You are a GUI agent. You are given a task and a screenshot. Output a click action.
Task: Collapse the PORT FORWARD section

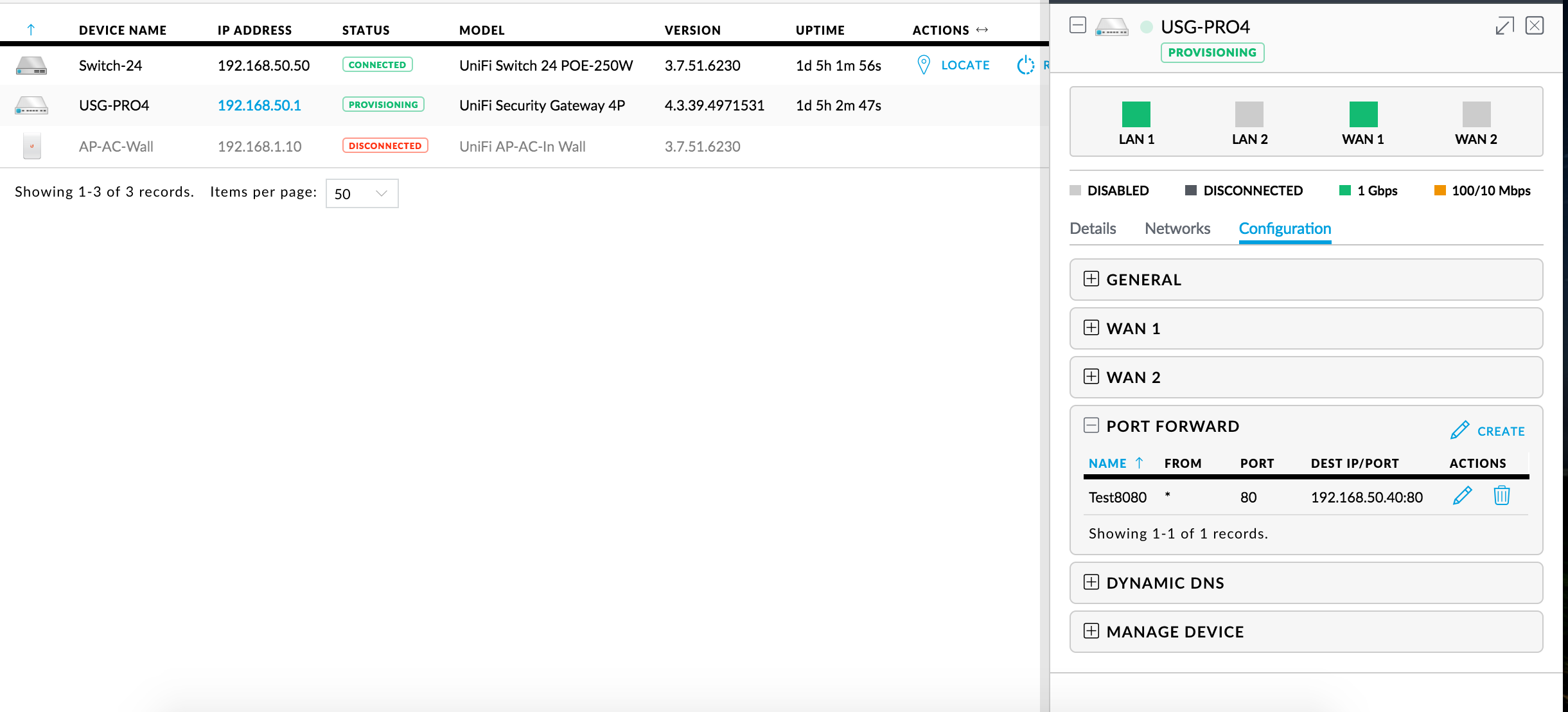point(1091,425)
